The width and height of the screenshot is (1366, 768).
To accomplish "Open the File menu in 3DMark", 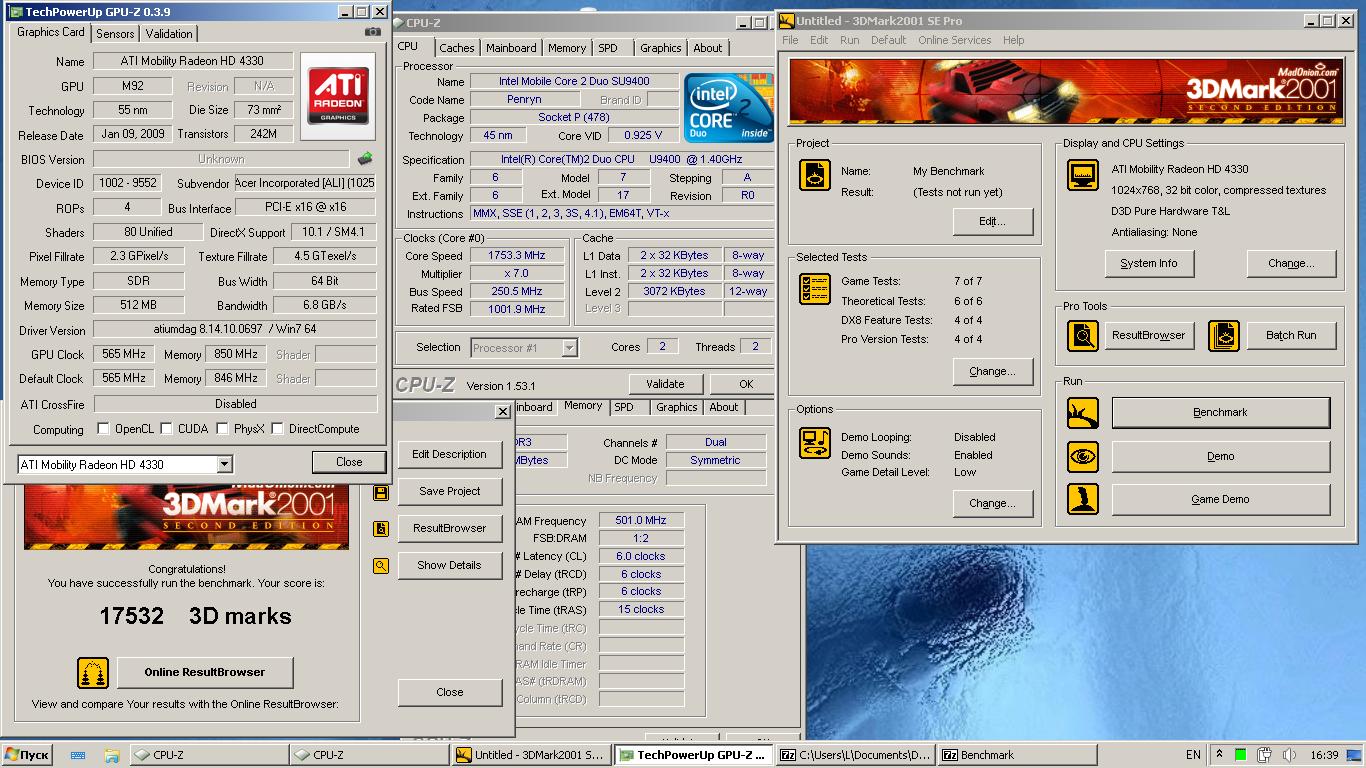I will point(790,40).
